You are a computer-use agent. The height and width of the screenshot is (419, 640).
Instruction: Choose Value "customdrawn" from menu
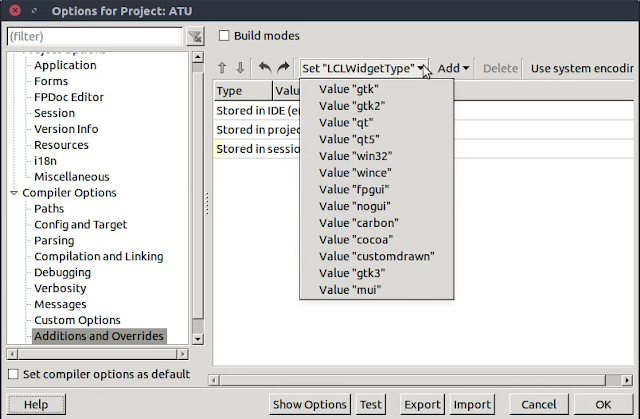click(x=376, y=256)
